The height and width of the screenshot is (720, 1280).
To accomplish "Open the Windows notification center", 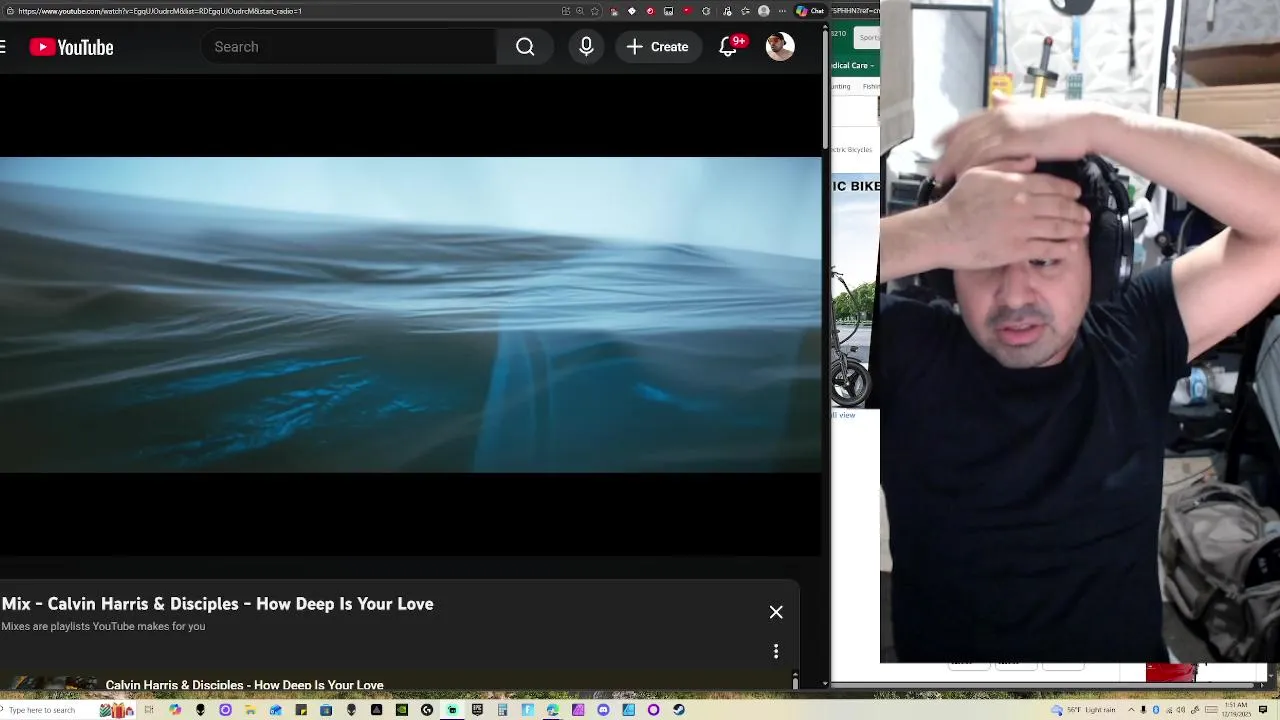I will tap(1263, 710).
